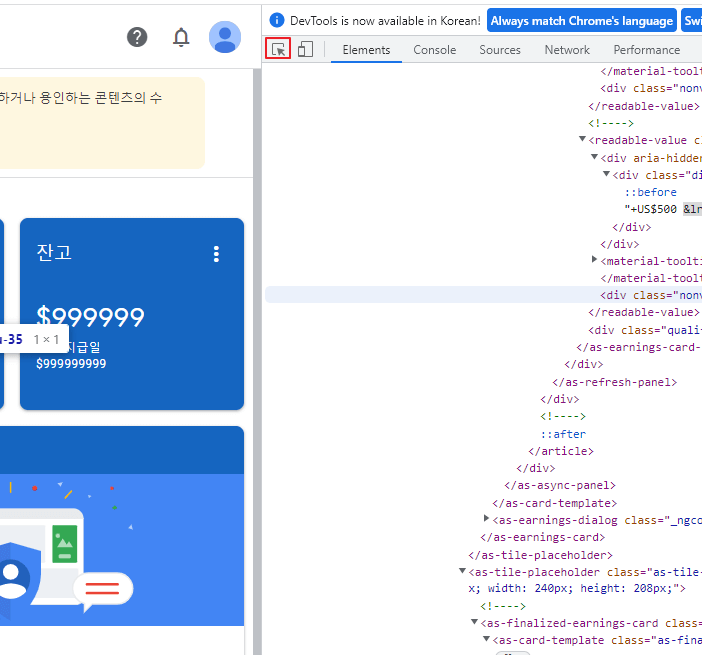The height and width of the screenshot is (655, 702).
Task: Select the </as-earnings-card> closing tag
Action: coord(543,537)
